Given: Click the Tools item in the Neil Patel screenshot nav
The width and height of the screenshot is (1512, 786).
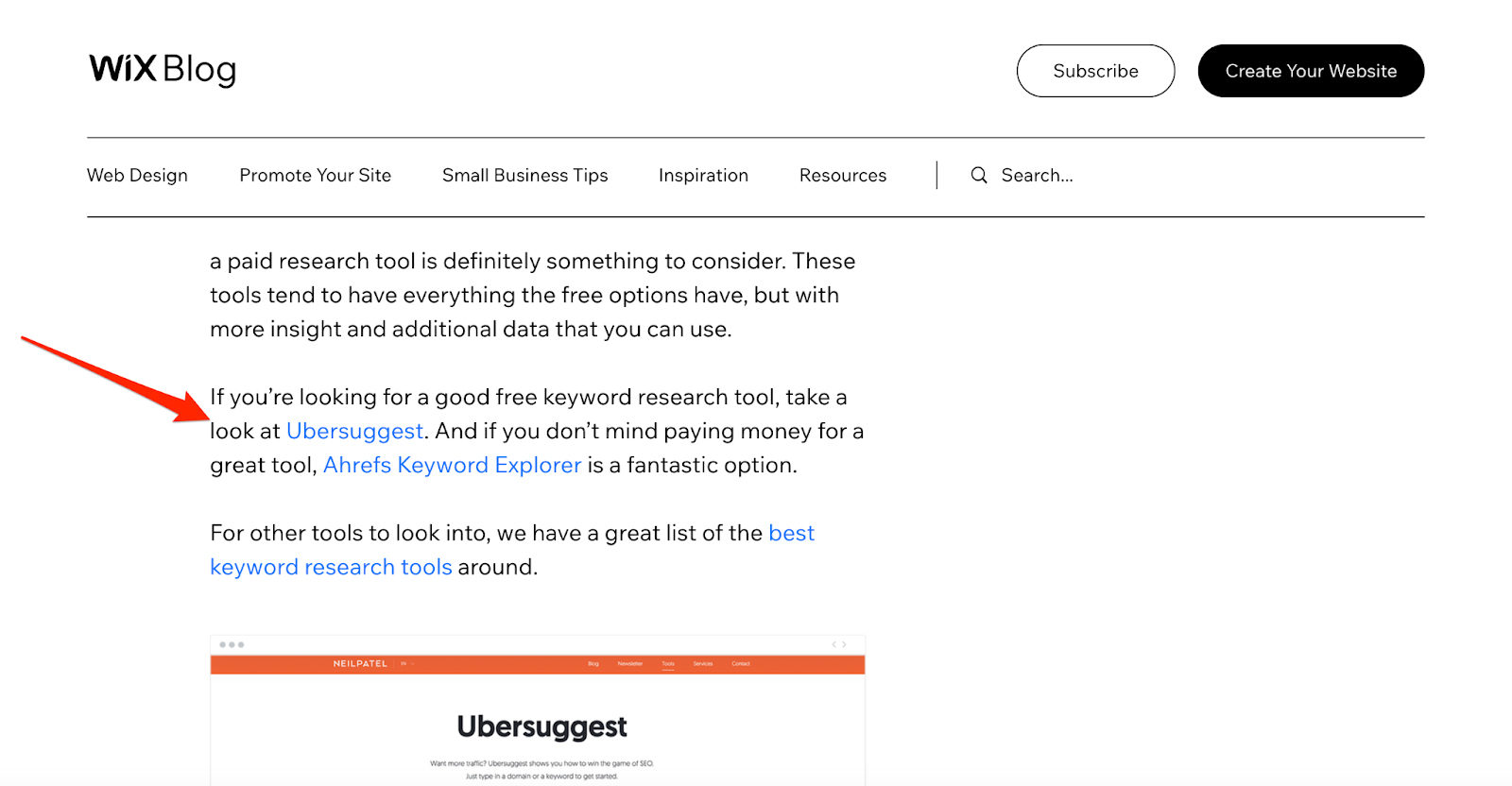Looking at the screenshot, I should (x=668, y=664).
